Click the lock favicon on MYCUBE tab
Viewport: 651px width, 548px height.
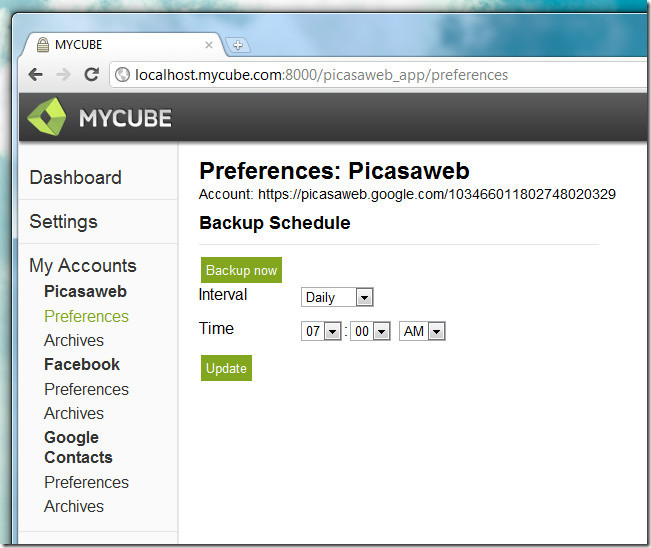pos(43,44)
